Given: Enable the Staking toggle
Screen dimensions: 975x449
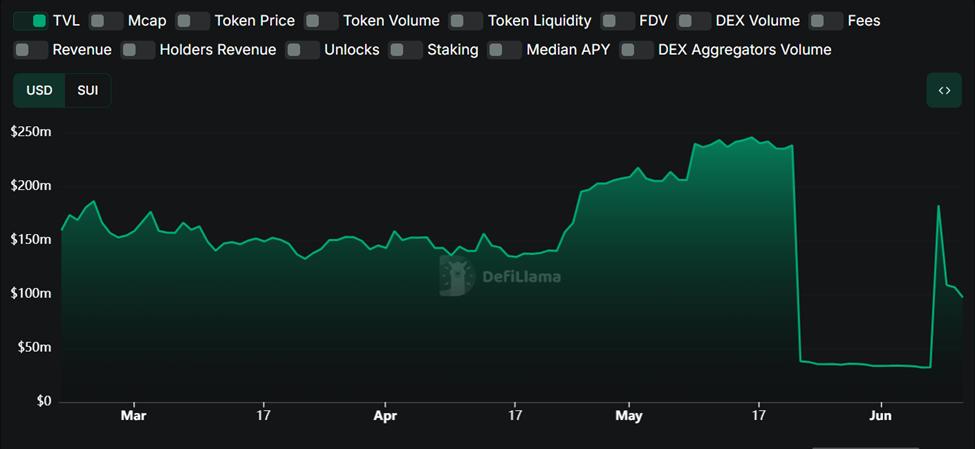Looking at the screenshot, I should click(x=405, y=49).
